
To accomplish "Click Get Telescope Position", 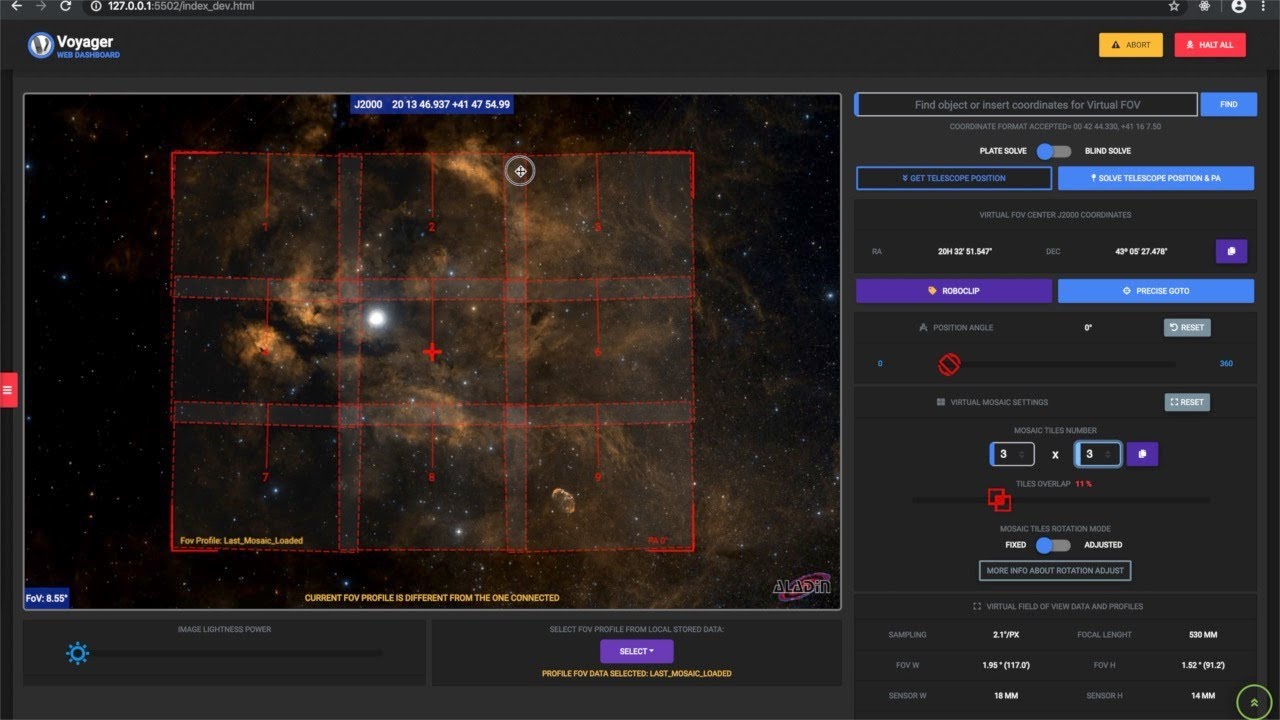I will [954, 178].
